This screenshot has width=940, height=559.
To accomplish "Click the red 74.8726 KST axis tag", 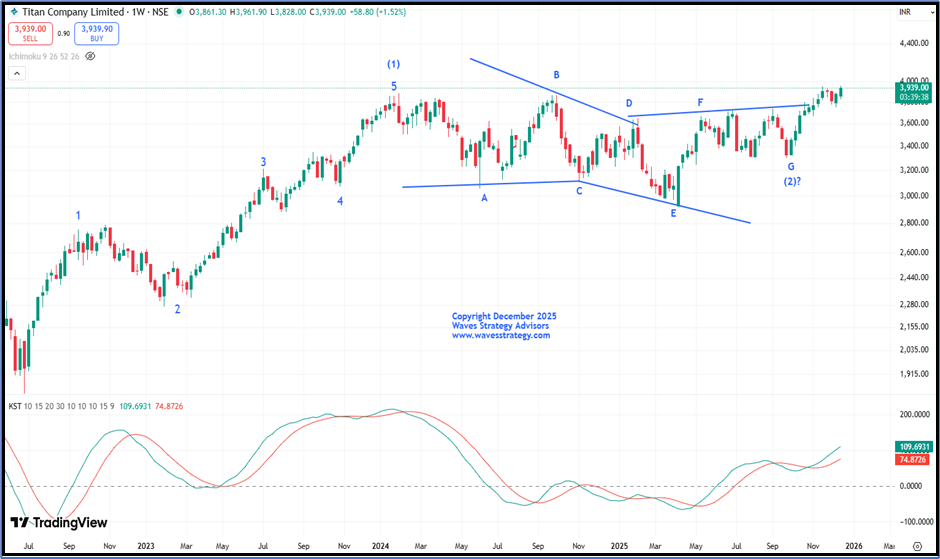I will (913, 459).
